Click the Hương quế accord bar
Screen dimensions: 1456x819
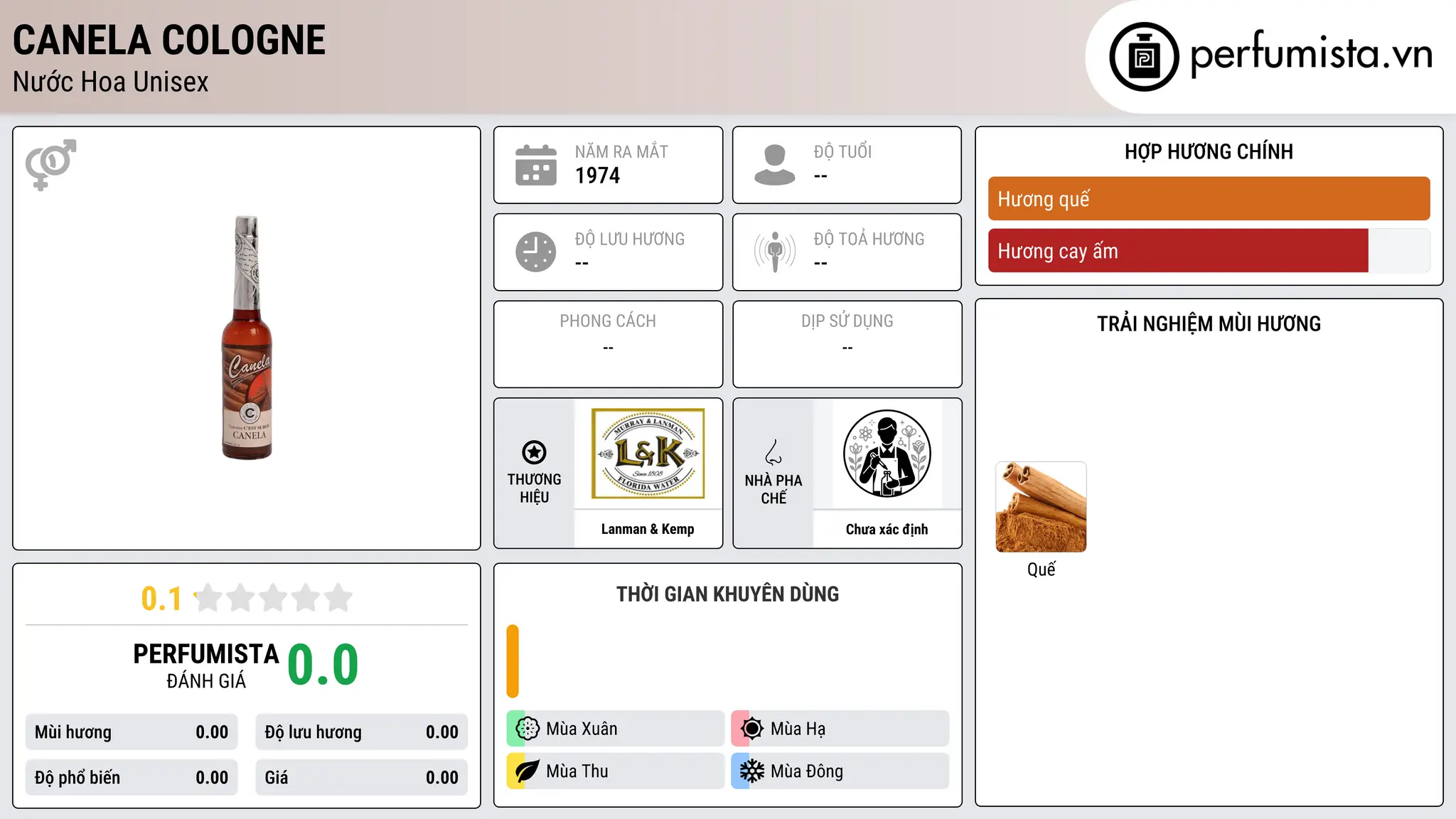click(x=1209, y=199)
